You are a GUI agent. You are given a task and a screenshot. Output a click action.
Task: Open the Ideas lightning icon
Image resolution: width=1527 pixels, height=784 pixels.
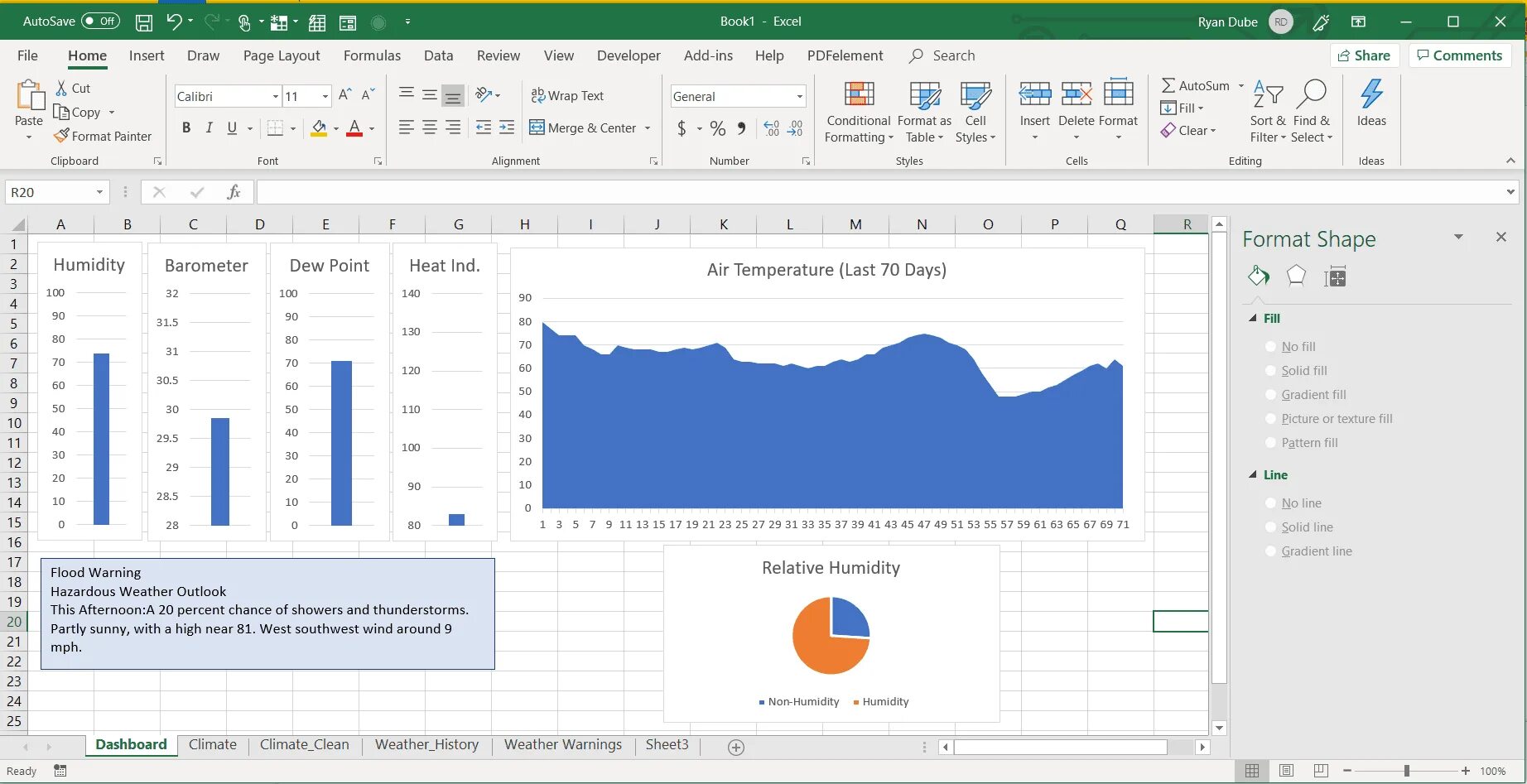[x=1371, y=94]
